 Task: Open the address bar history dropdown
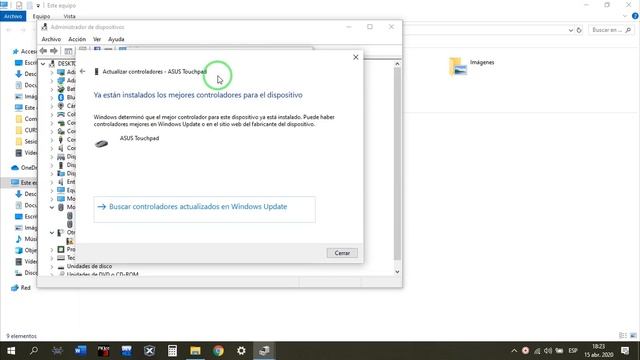tap(571, 30)
